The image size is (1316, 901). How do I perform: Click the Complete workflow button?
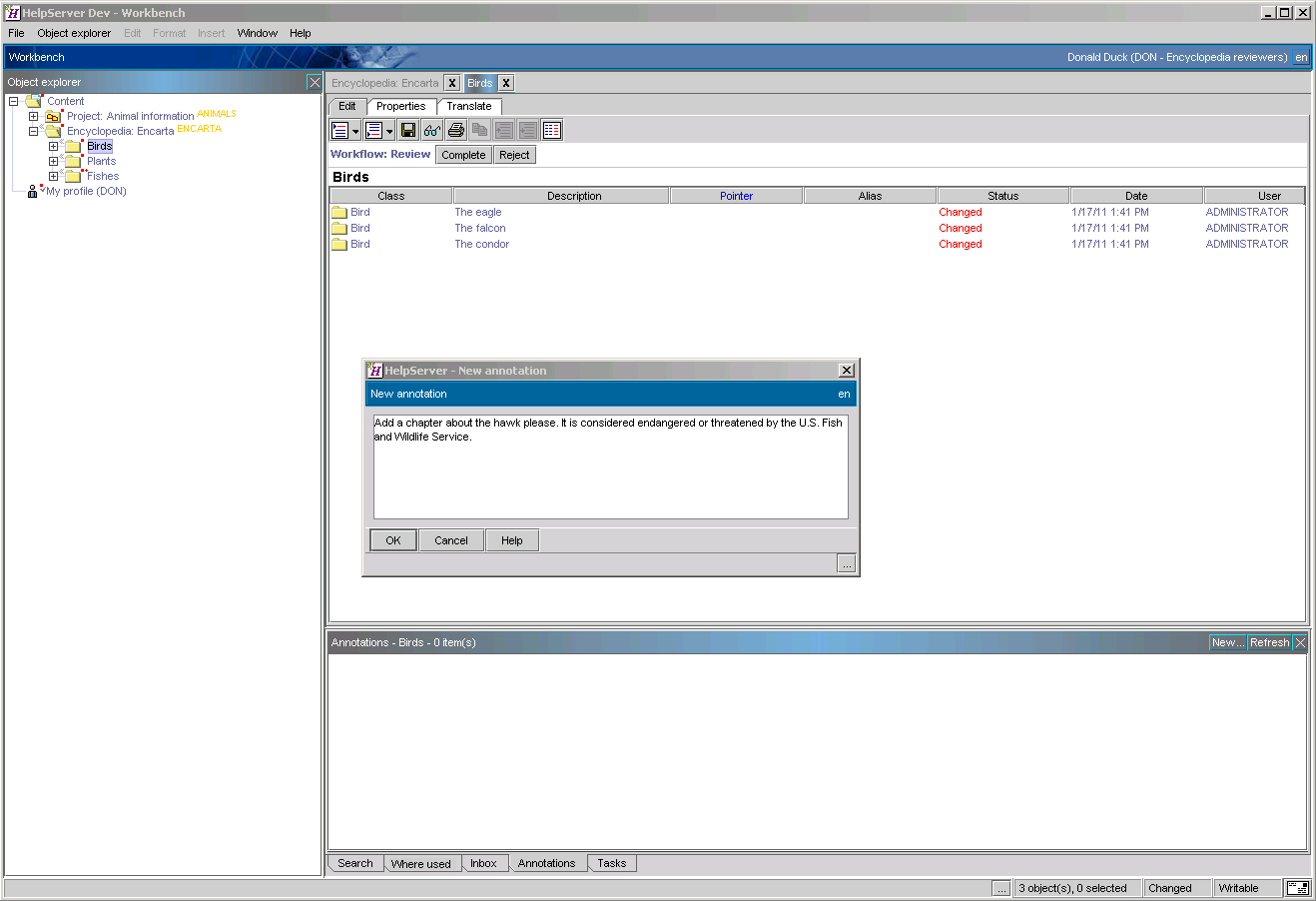463,155
